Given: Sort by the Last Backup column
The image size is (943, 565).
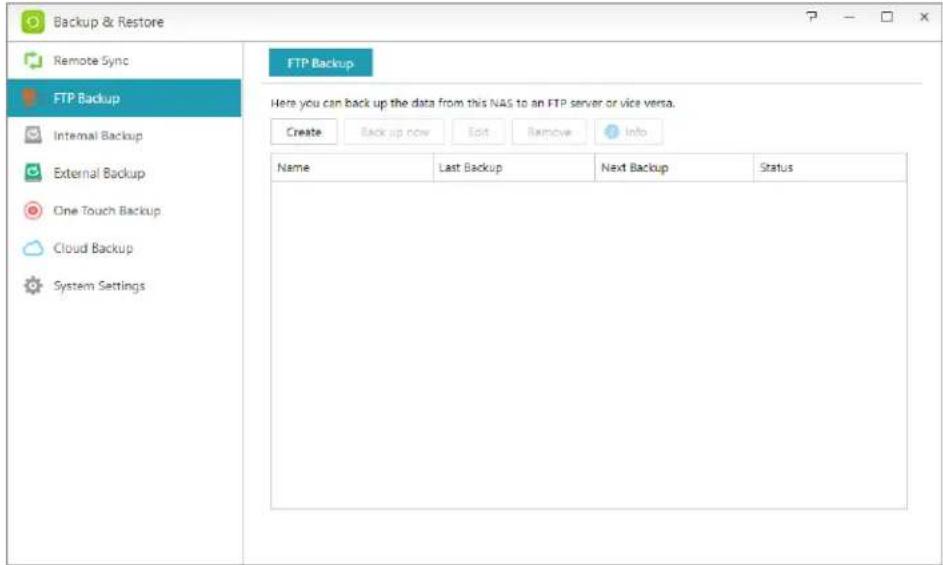Looking at the screenshot, I should (514, 167).
